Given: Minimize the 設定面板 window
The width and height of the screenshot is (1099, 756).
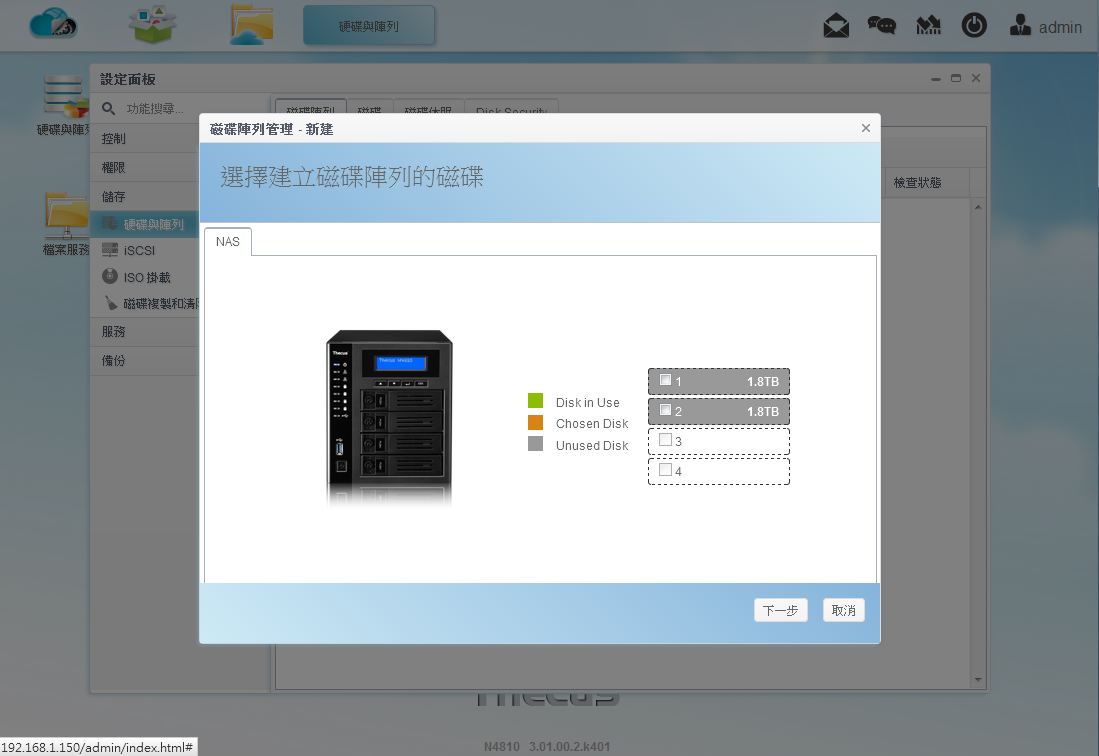Looking at the screenshot, I should 936,79.
